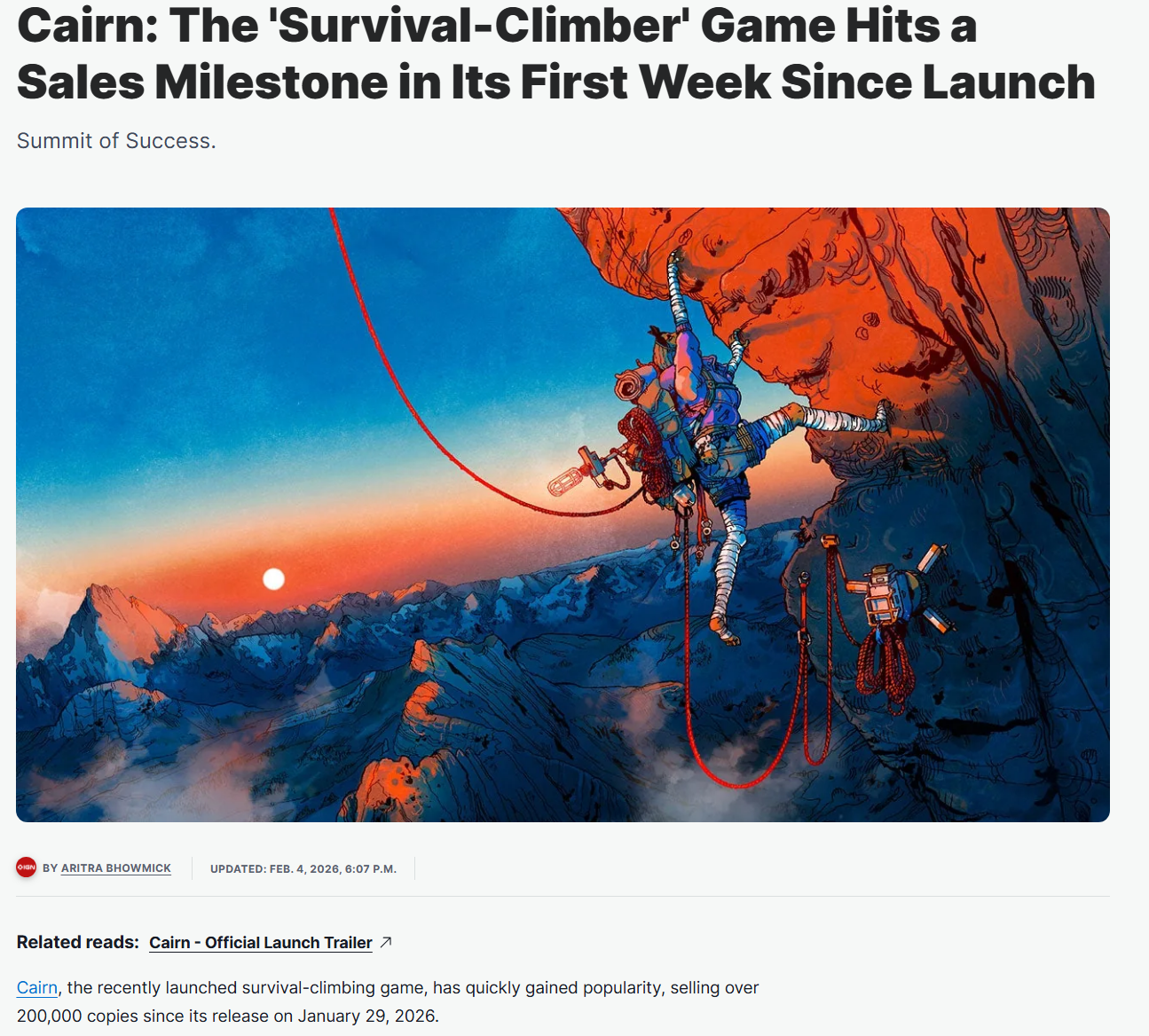Click the coiled red rope under robot

point(885,667)
